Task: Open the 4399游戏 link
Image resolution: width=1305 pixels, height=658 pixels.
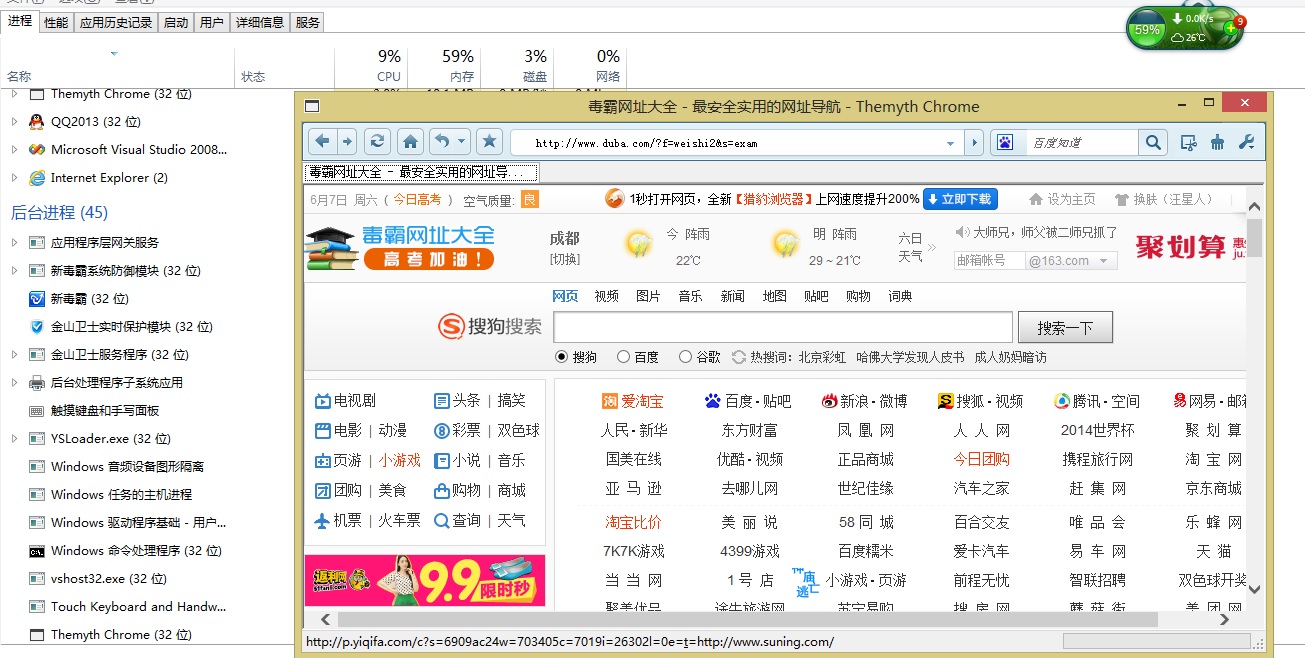Action: click(749, 551)
